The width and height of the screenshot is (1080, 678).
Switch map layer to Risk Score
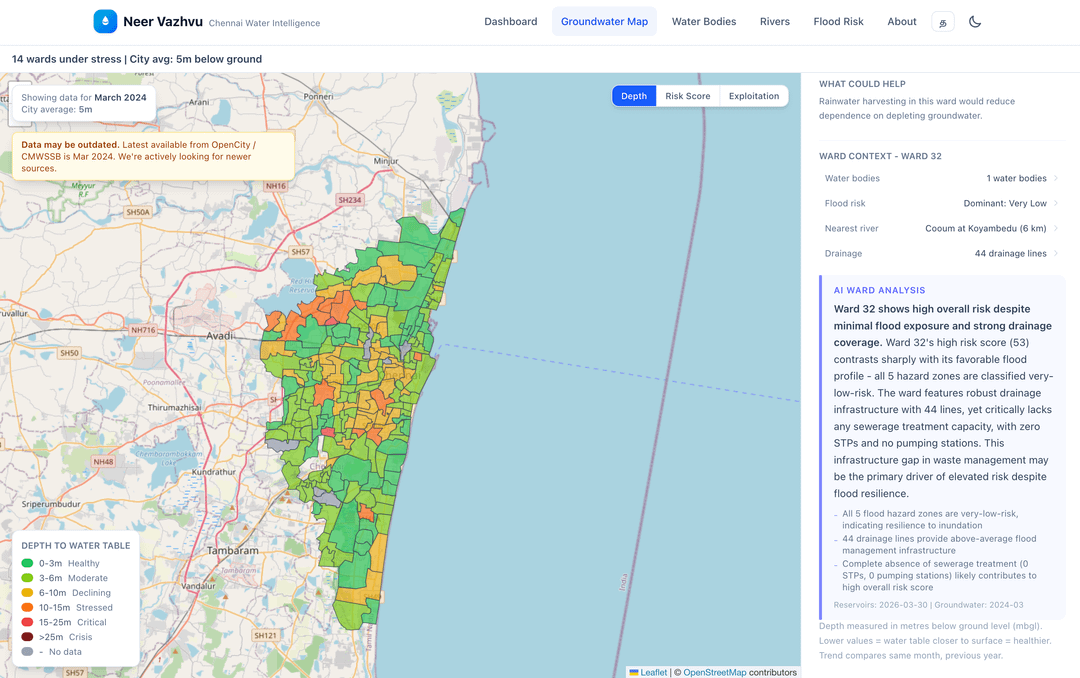click(x=688, y=96)
